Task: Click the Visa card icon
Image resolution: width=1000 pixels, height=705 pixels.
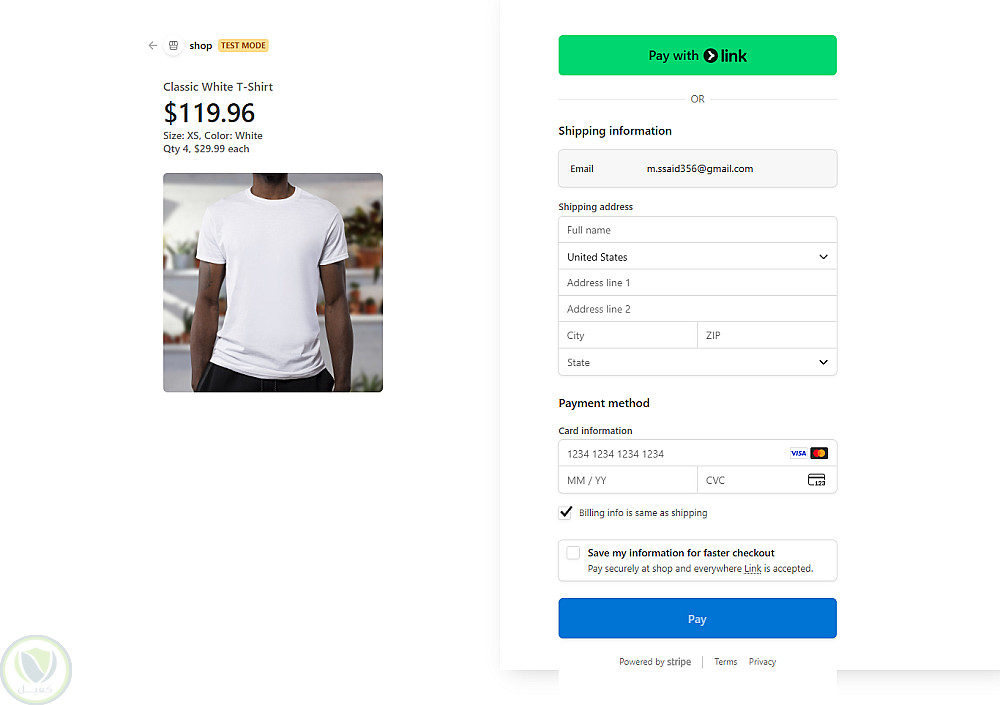Action: click(798, 453)
